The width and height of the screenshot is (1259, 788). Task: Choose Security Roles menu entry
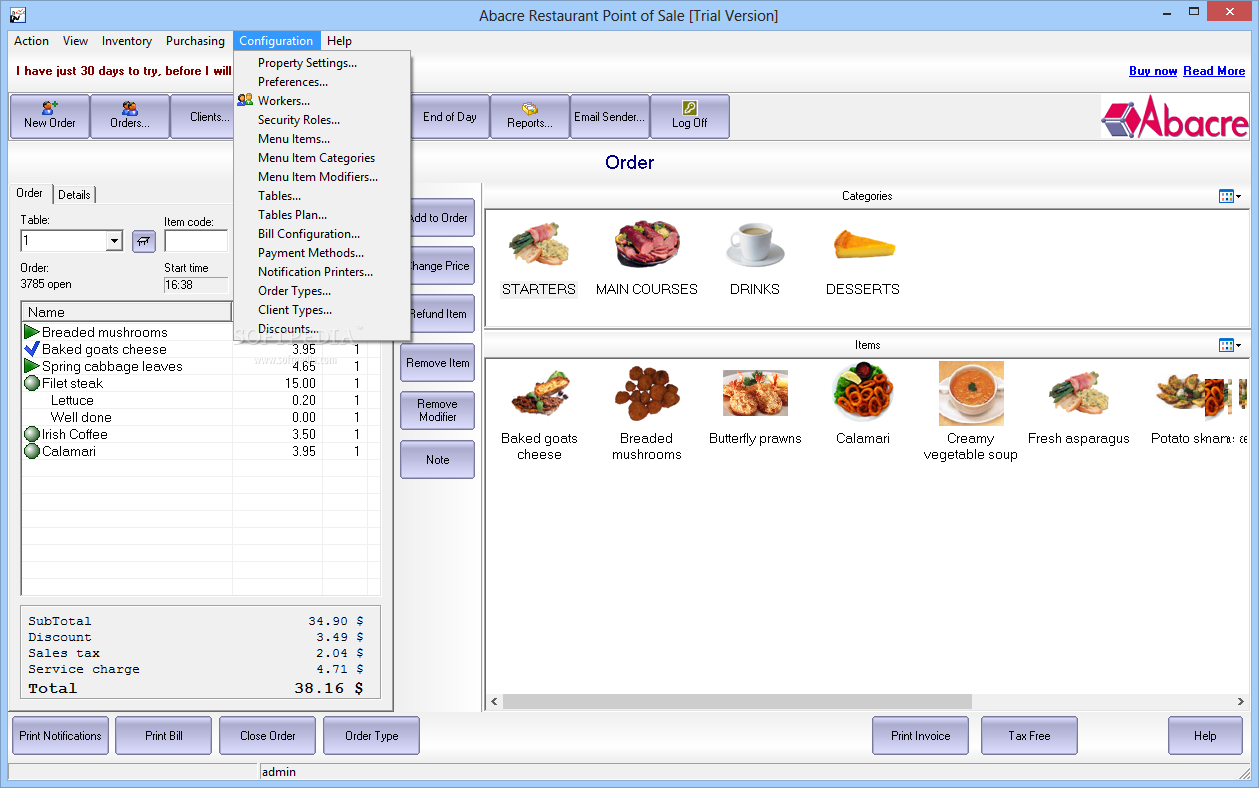point(322,120)
